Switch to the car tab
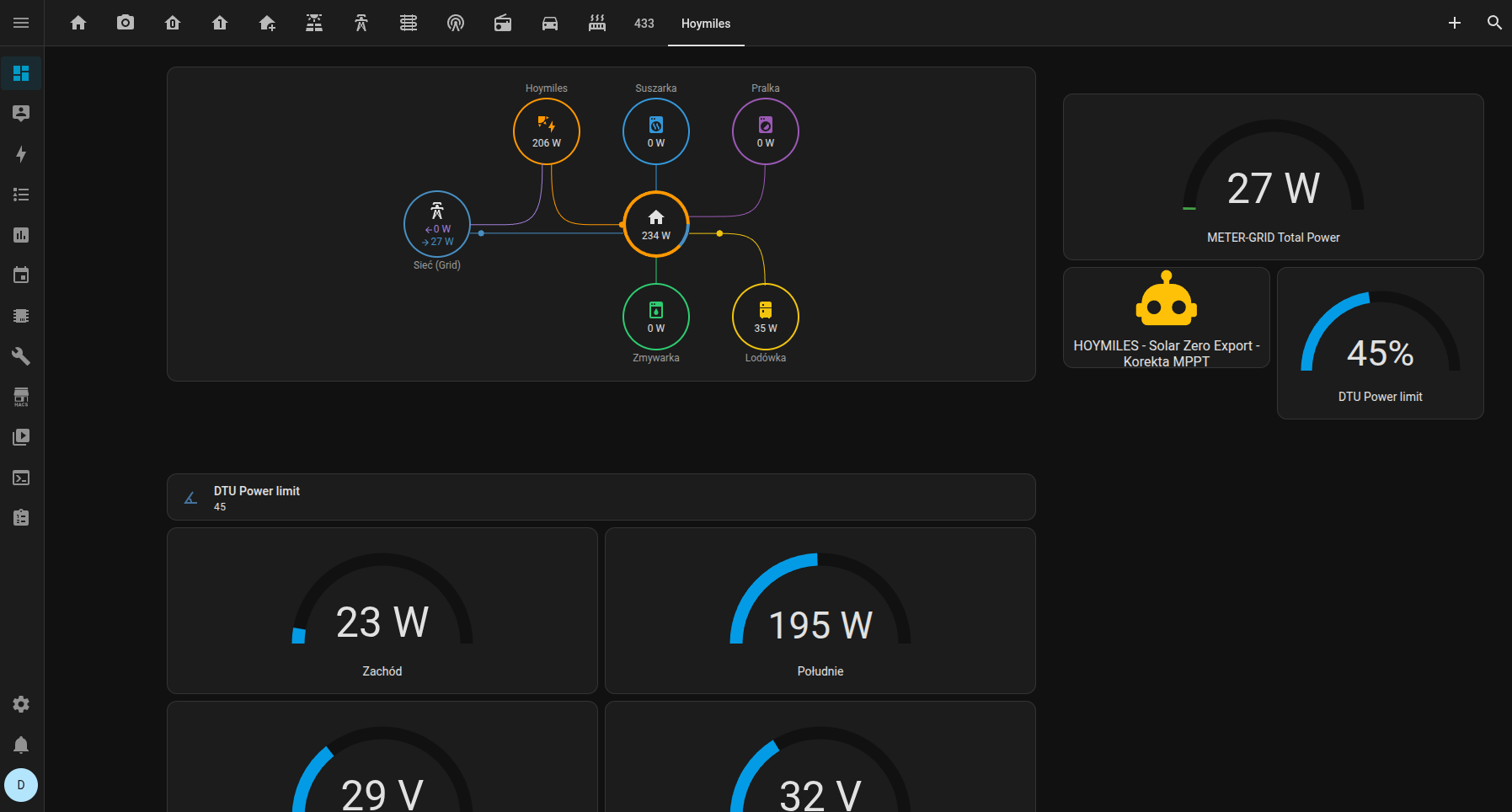 pos(550,23)
